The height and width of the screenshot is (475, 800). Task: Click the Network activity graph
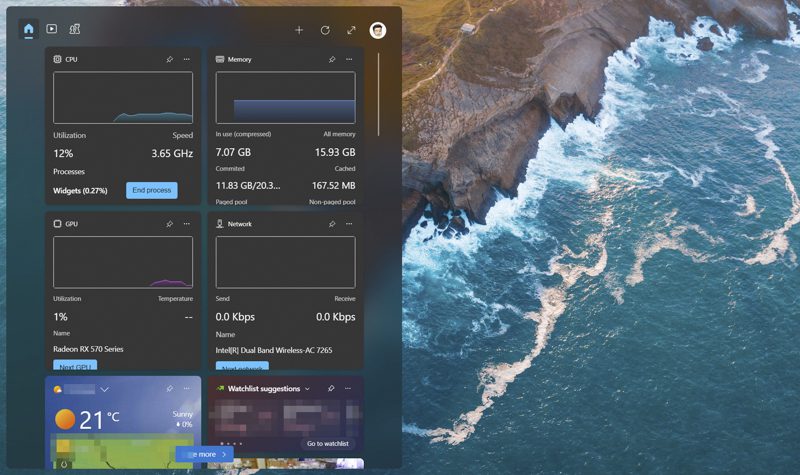[285, 262]
